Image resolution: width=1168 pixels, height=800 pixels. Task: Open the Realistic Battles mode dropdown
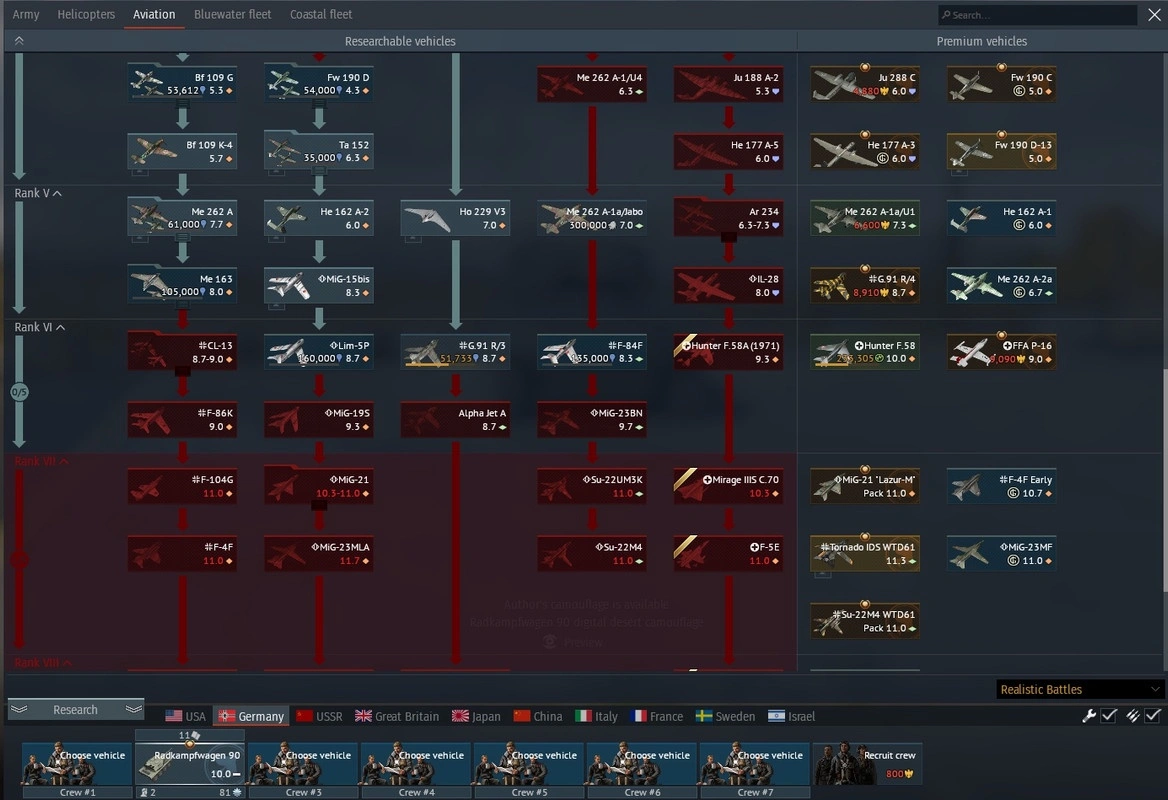tap(1081, 689)
